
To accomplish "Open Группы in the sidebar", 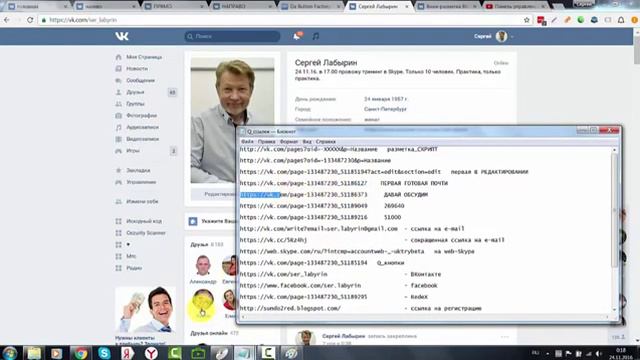I will [x=135, y=104].
